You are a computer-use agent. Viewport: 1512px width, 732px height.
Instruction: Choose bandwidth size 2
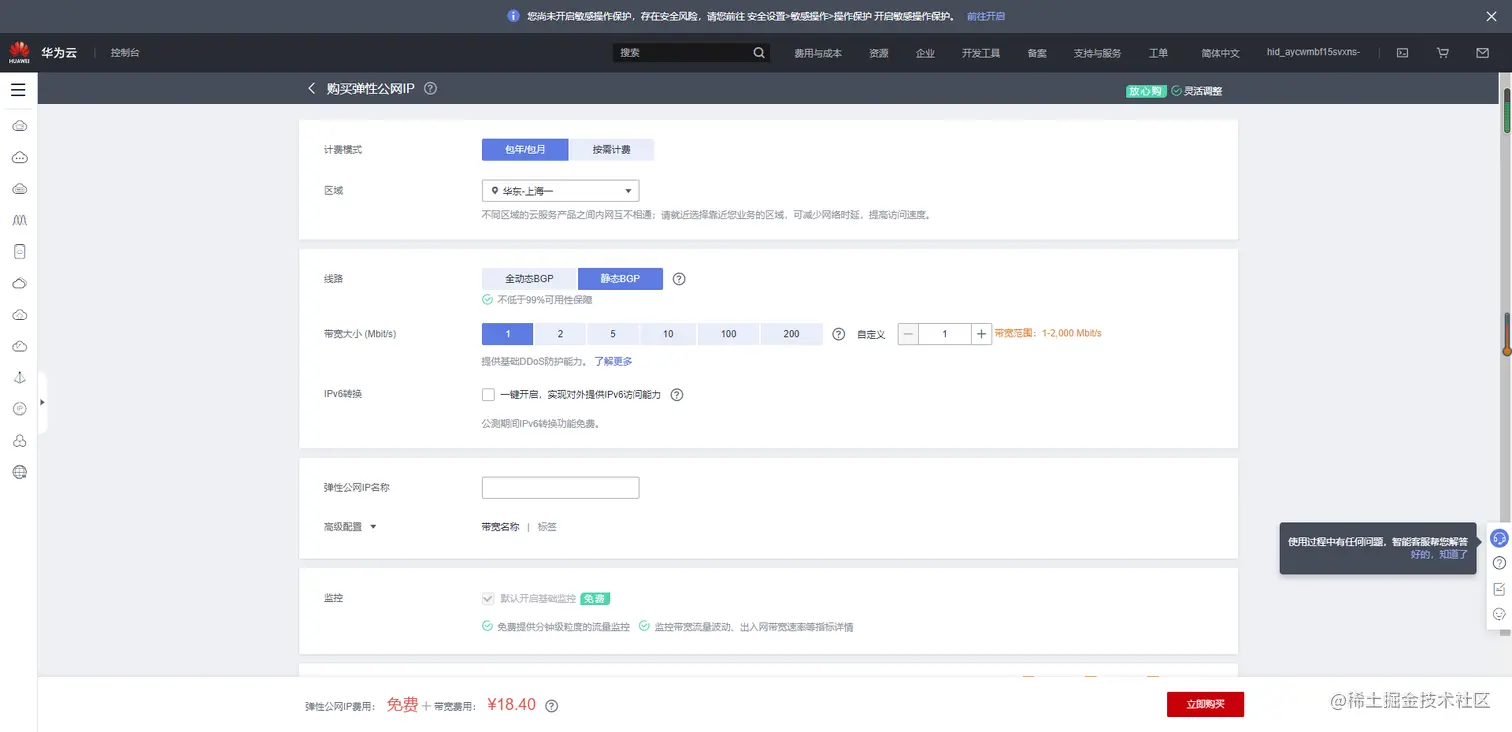tap(560, 334)
